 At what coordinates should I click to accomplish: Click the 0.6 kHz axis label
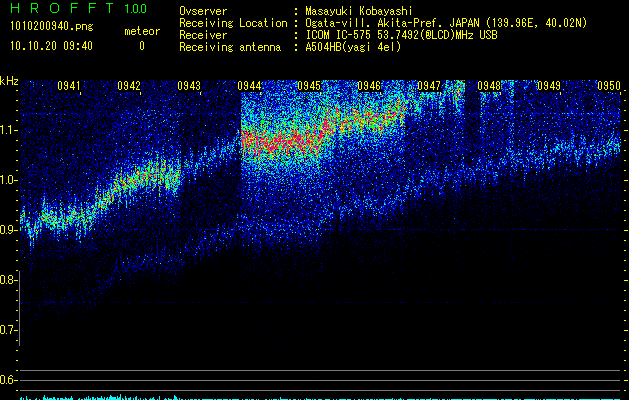tap(7, 380)
